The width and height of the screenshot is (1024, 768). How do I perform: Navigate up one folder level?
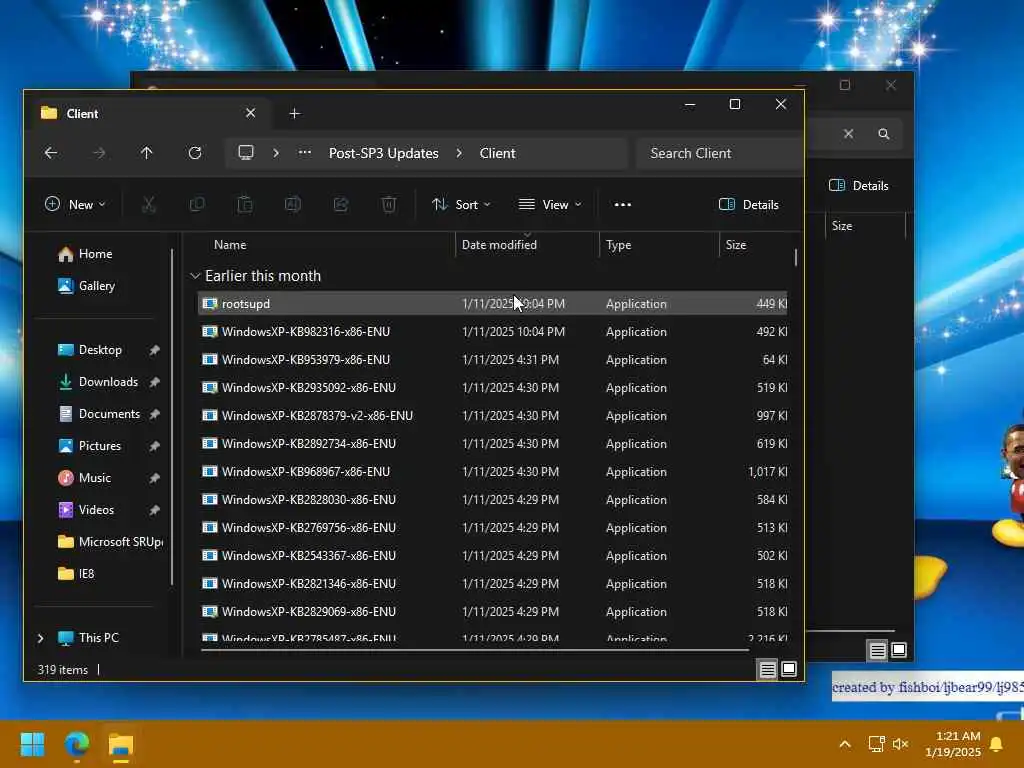146,153
